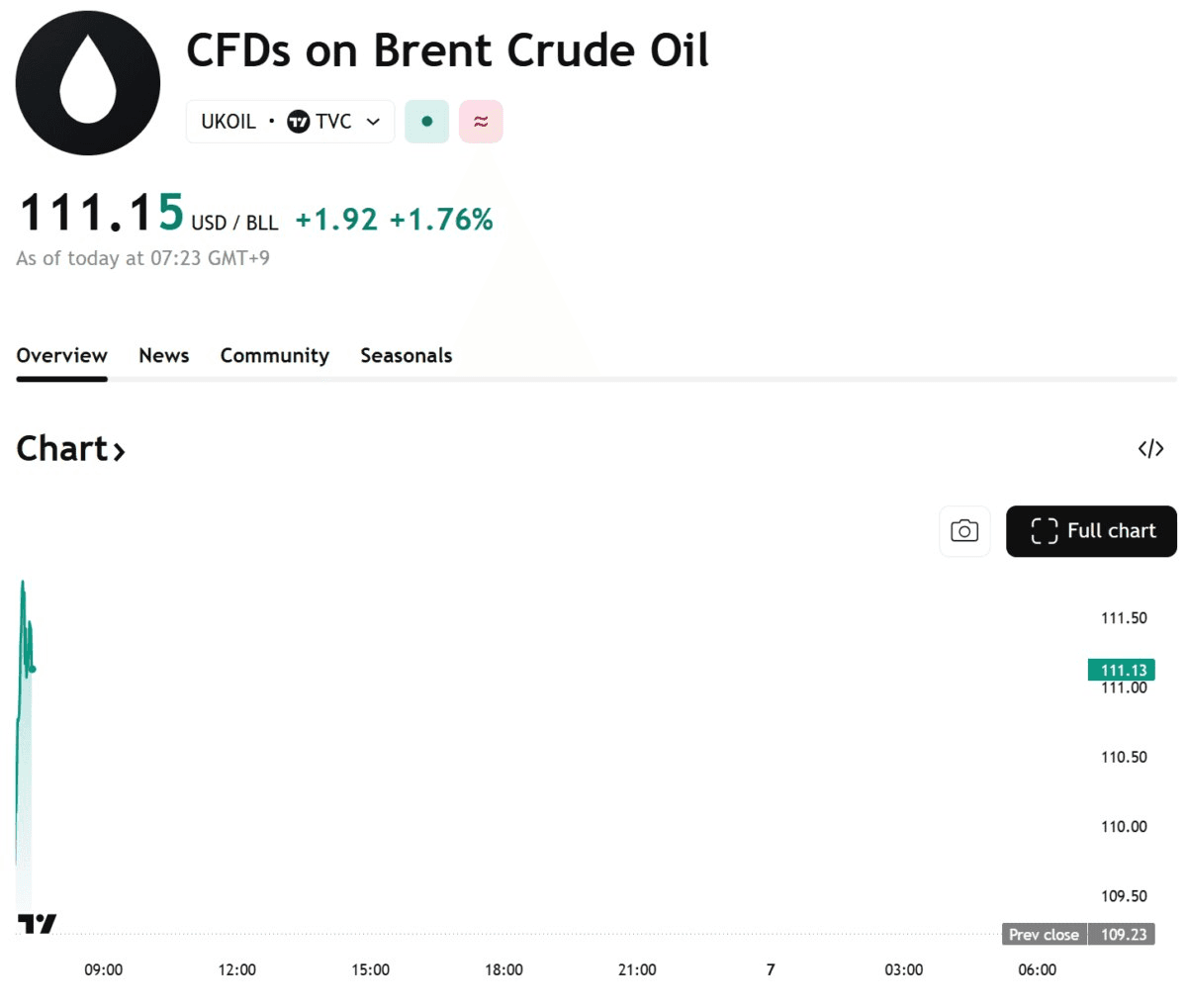Click the 18:00 time axis marker
1187x1008 pixels.
(x=503, y=969)
